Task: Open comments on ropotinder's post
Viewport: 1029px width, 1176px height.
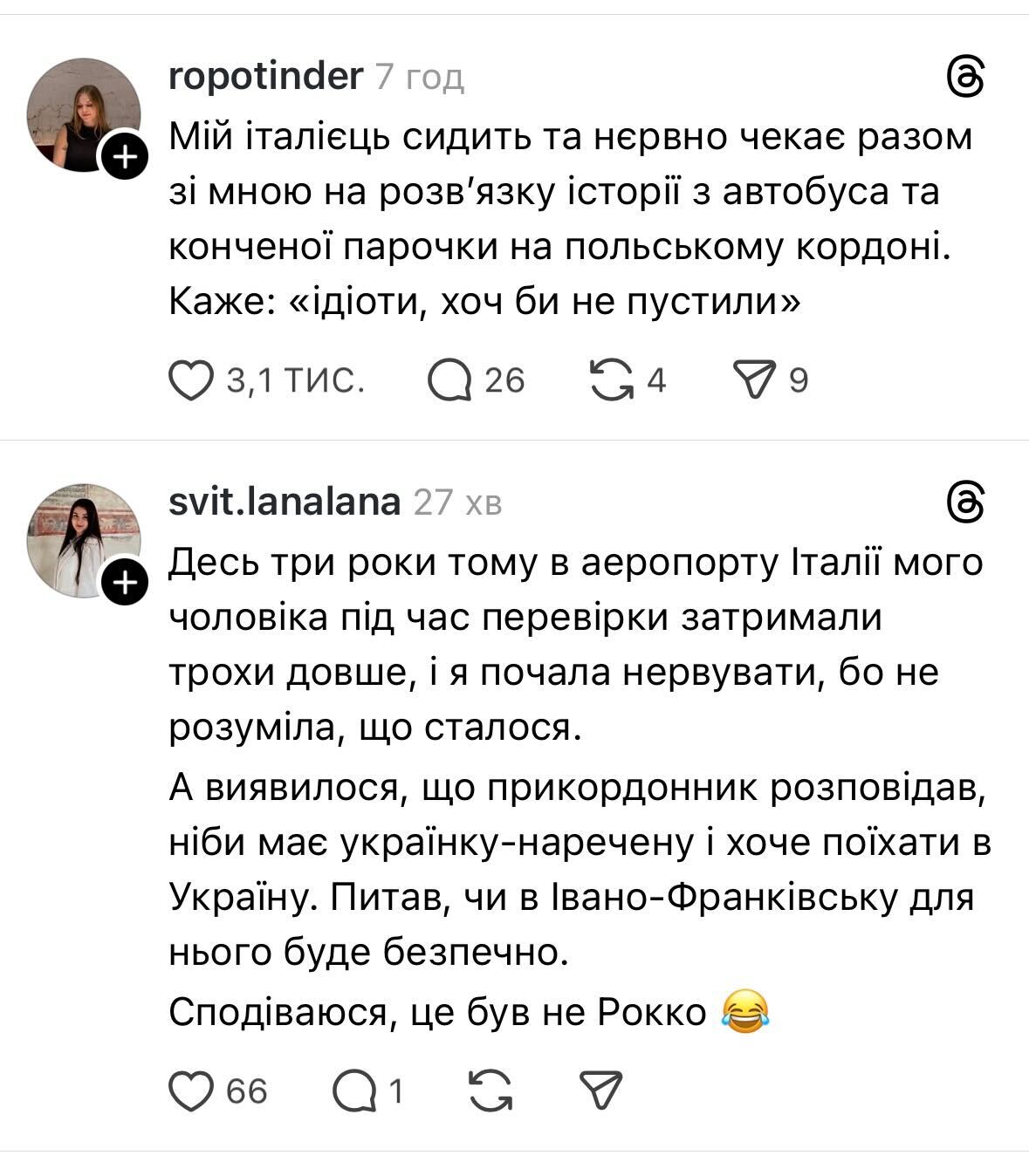Action: [449, 381]
